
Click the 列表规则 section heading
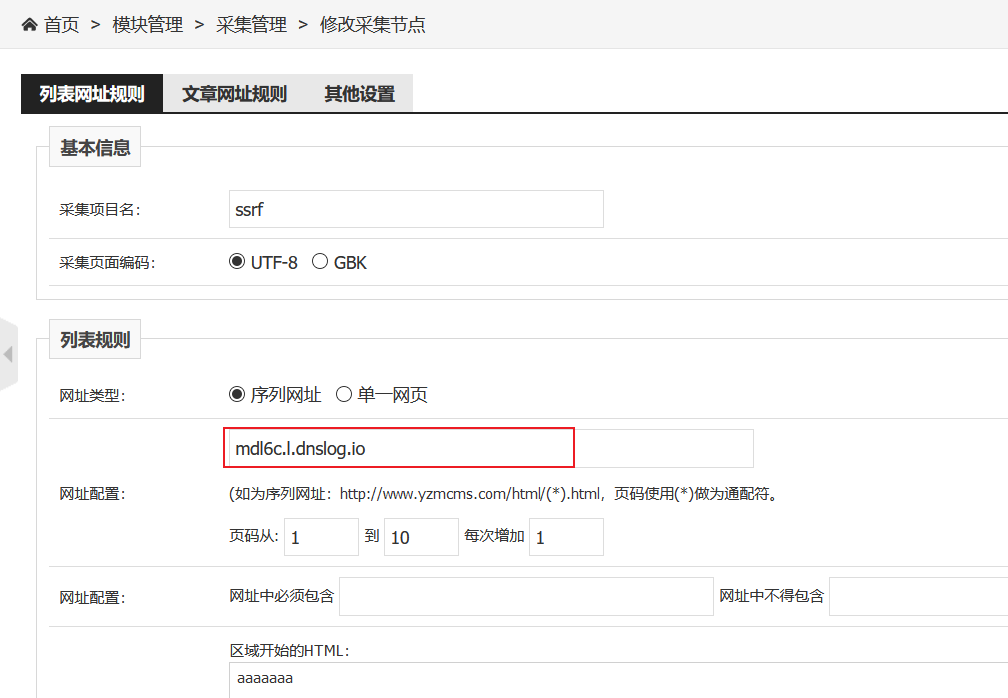pyautogui.click(x=95, y=339)
